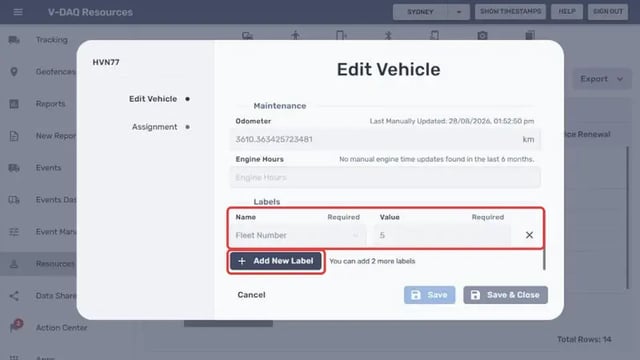
Task: Click the Geofences pin icon
Action: [x=14, y=72]
